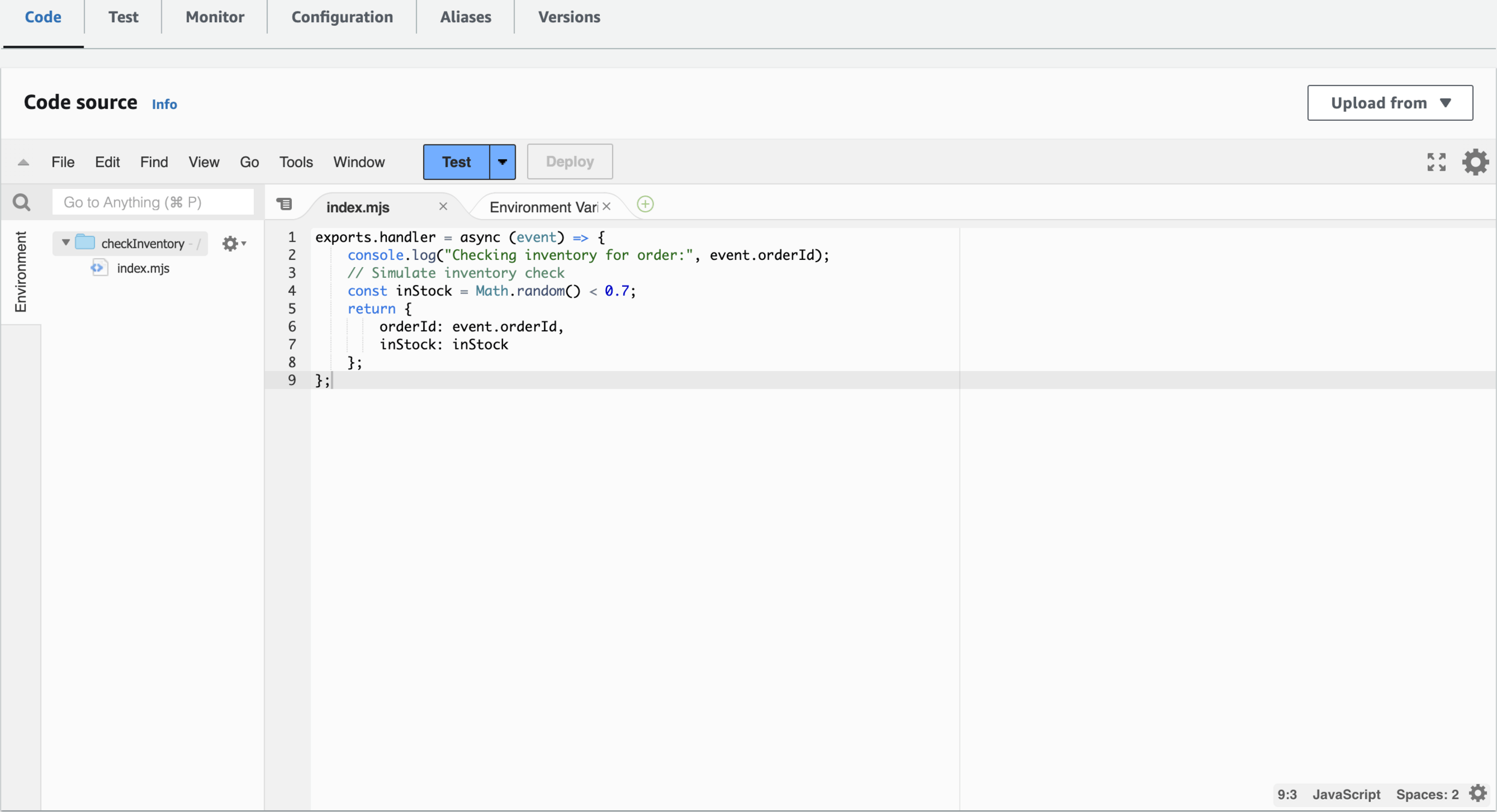Open status bar preferences gear icon
Image resolution: width=1497 pixels, height=812 pixels.
1478,793
